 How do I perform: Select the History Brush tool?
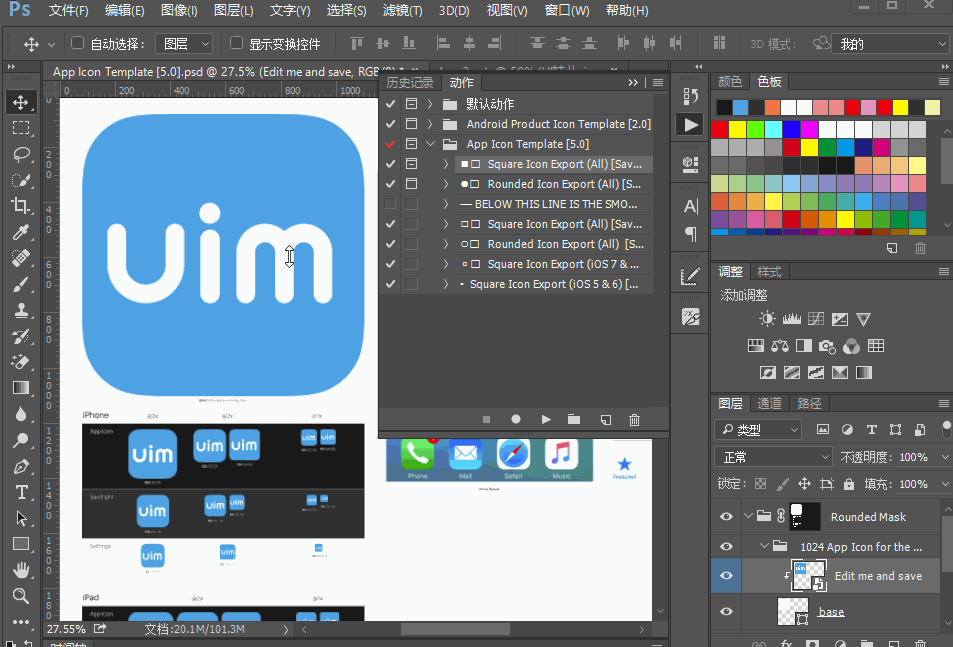(x=21, y=337)
